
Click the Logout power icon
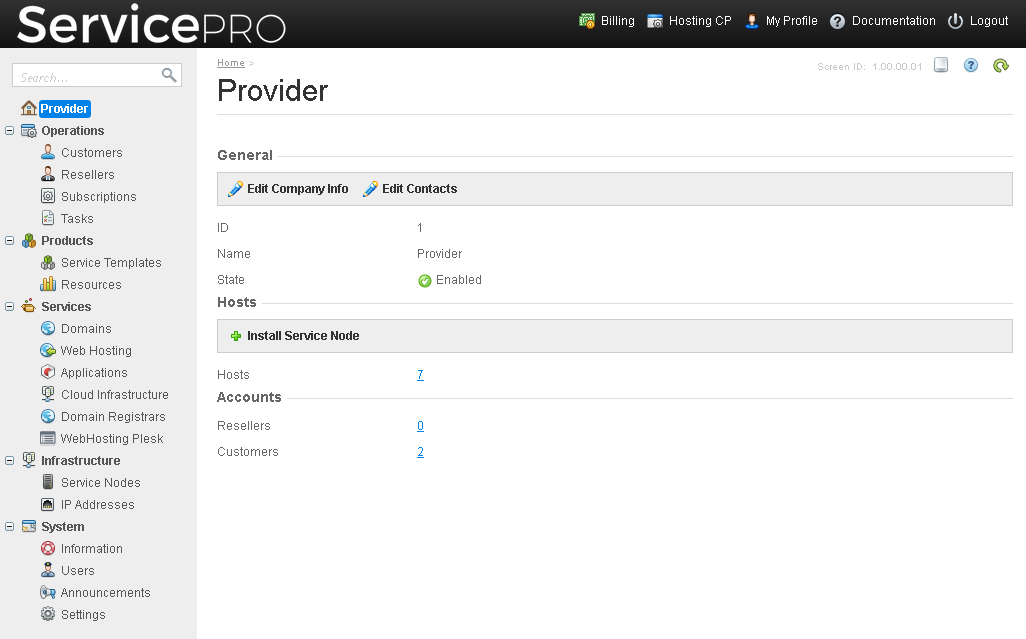[x=955, y=21]
